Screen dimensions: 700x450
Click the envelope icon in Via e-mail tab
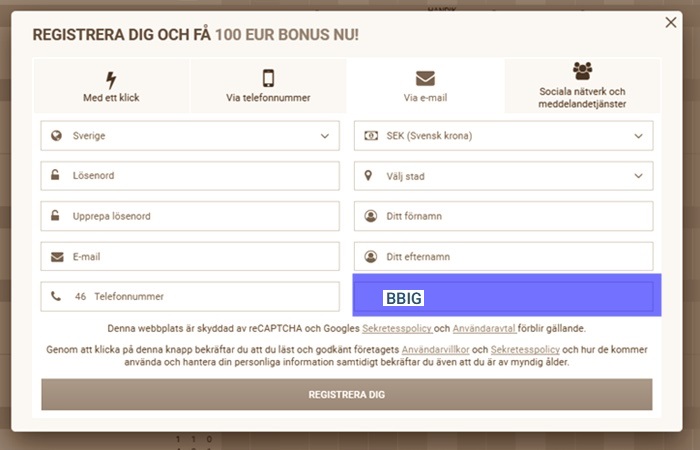(x=425, y=79)
